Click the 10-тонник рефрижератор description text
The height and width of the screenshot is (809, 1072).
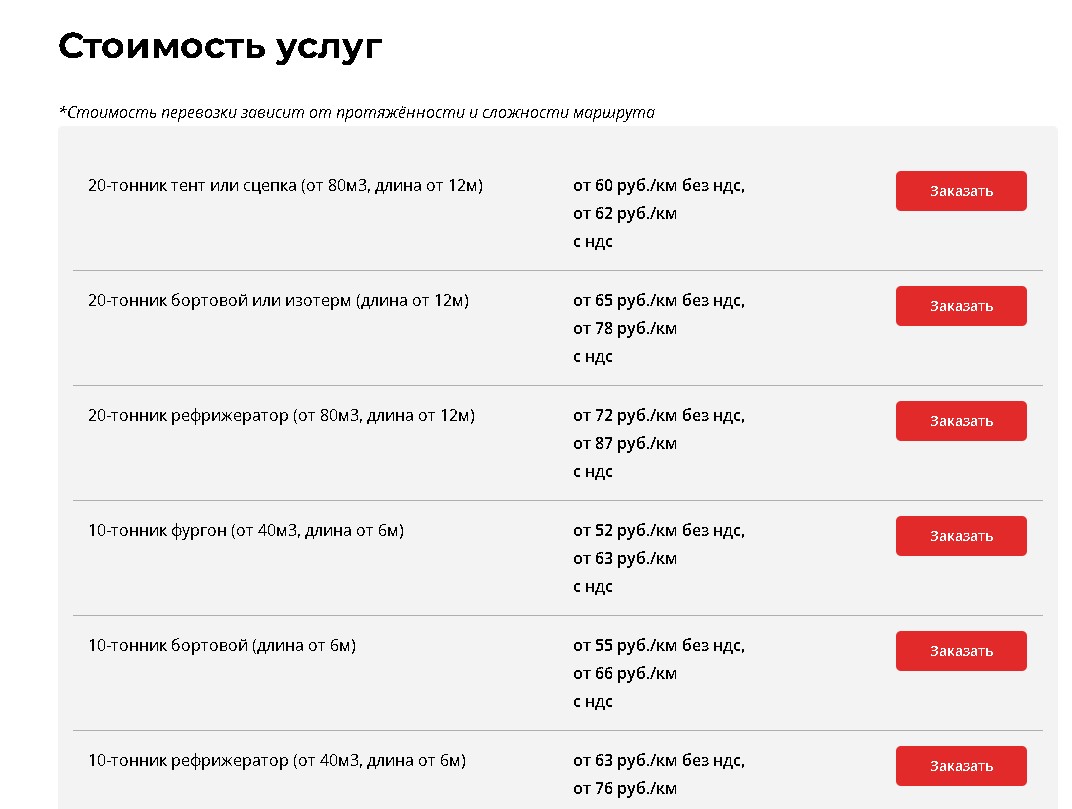pyautogui.click(x=277, y=760)
